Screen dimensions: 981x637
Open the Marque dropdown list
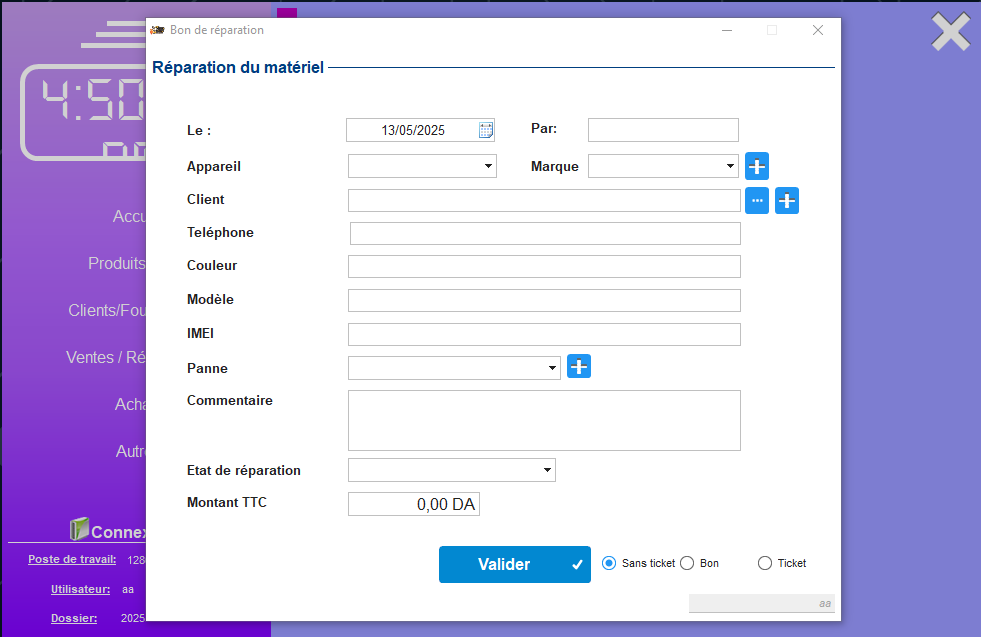click(x=730, y=166)
